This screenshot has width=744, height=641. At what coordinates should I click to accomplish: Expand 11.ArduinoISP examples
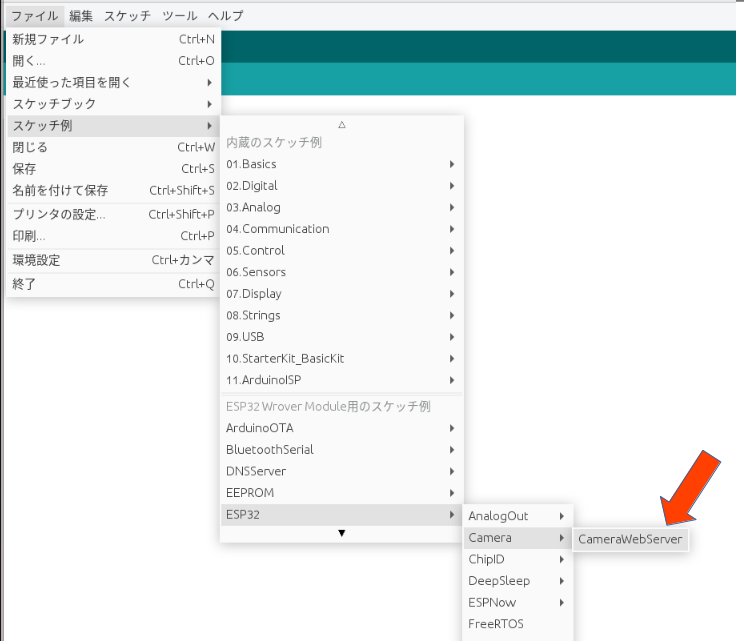click(342, 380)
